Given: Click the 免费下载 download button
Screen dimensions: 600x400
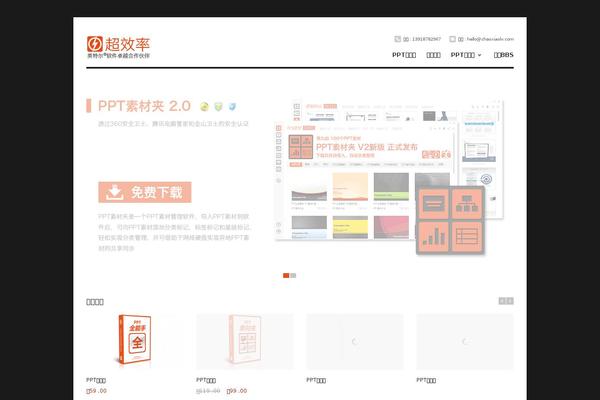Looking at the screenshot, I should point(145,192).
